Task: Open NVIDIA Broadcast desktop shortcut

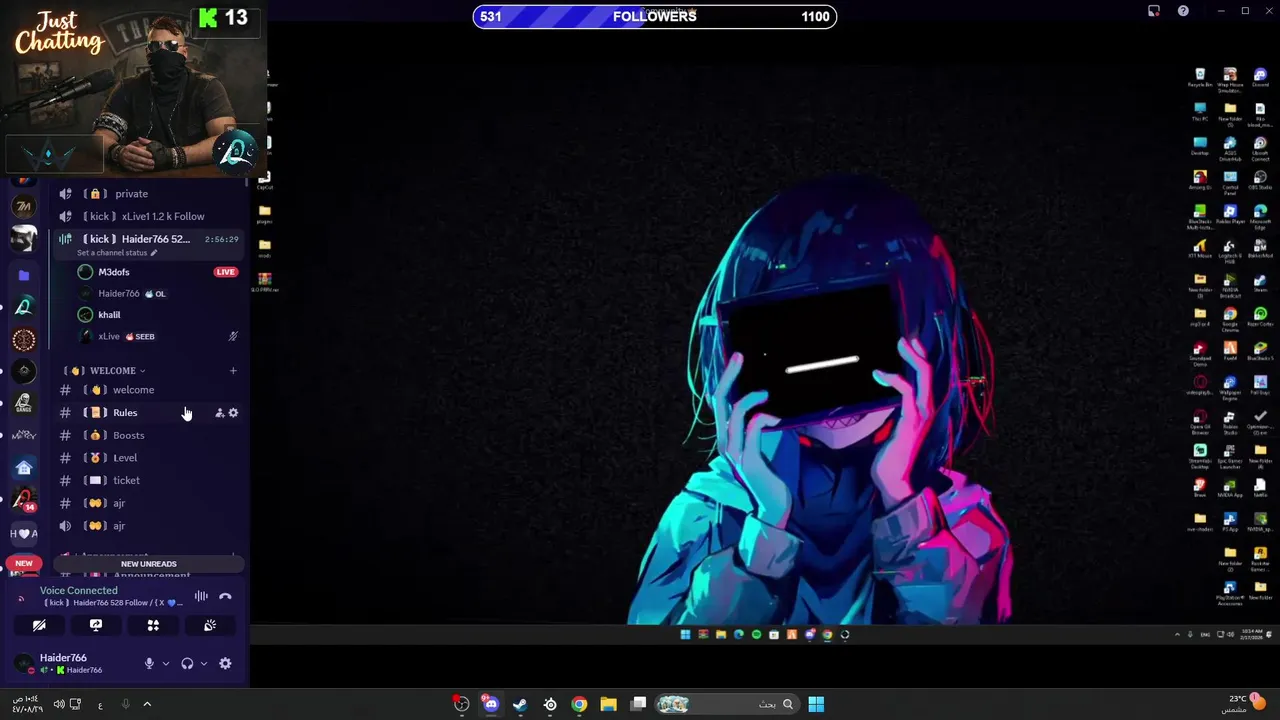Action: [x=1230, y=284]
